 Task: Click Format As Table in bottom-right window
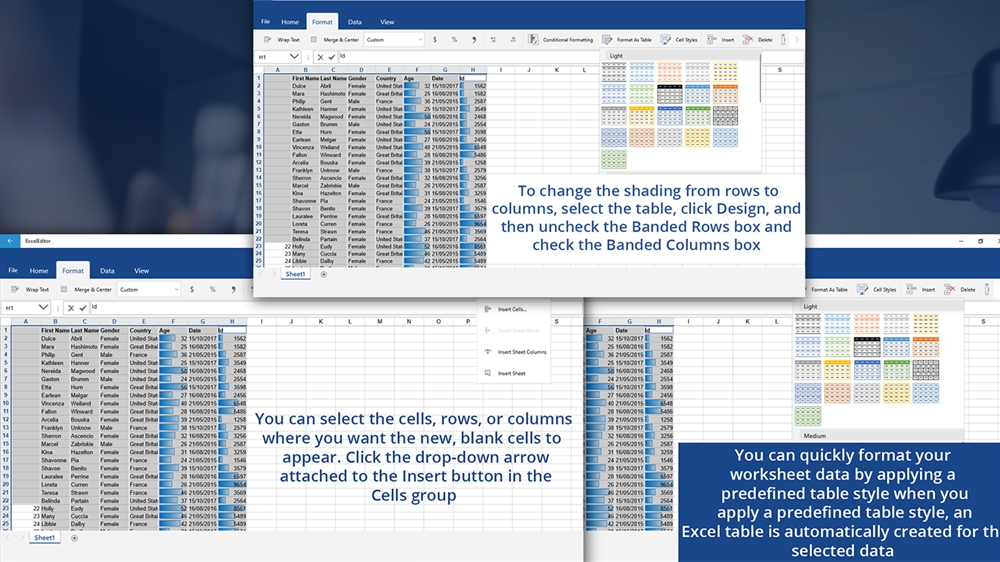(x=827, y=290)
